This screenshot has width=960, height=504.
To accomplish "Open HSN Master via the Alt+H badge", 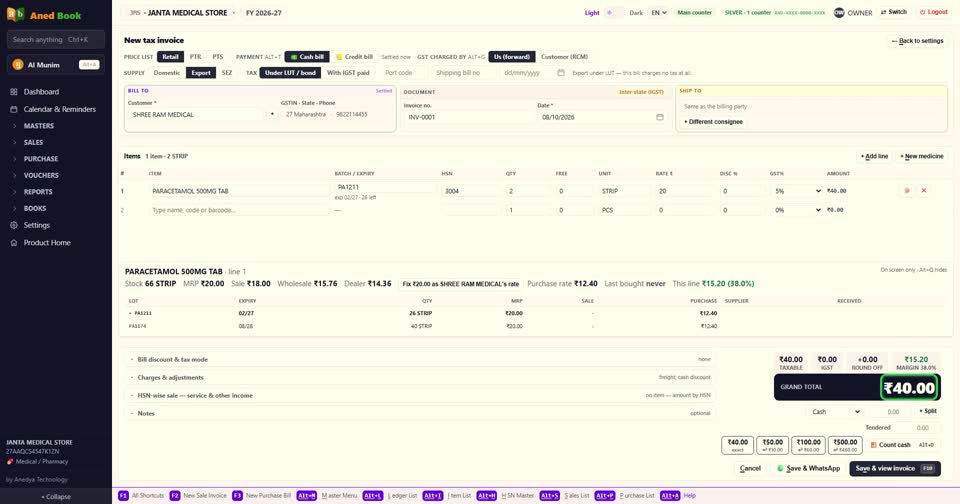I will tap(487, 495).
